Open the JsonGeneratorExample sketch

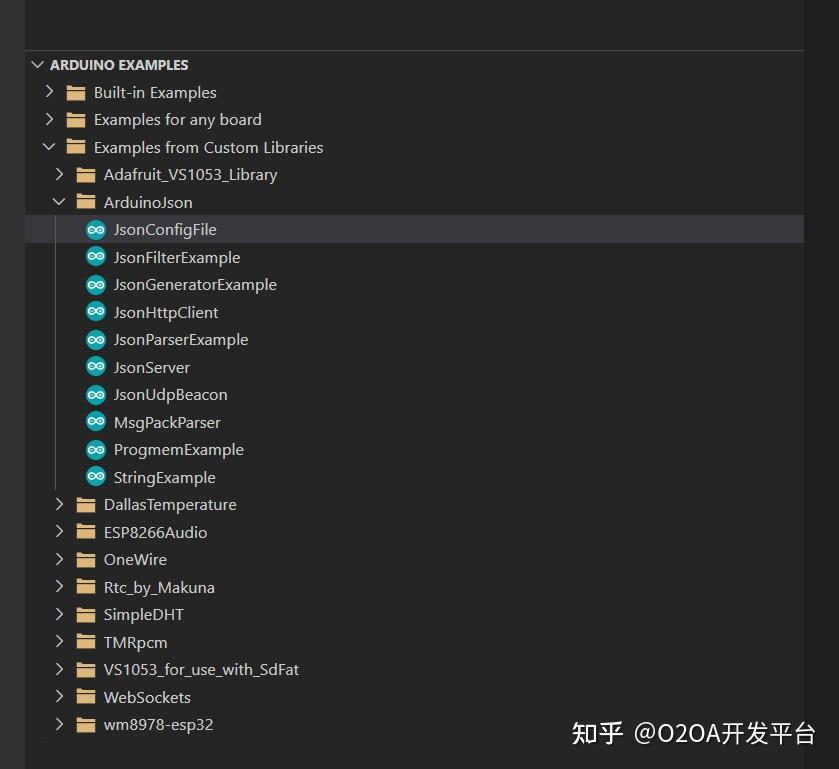click(x=195, y=285)
